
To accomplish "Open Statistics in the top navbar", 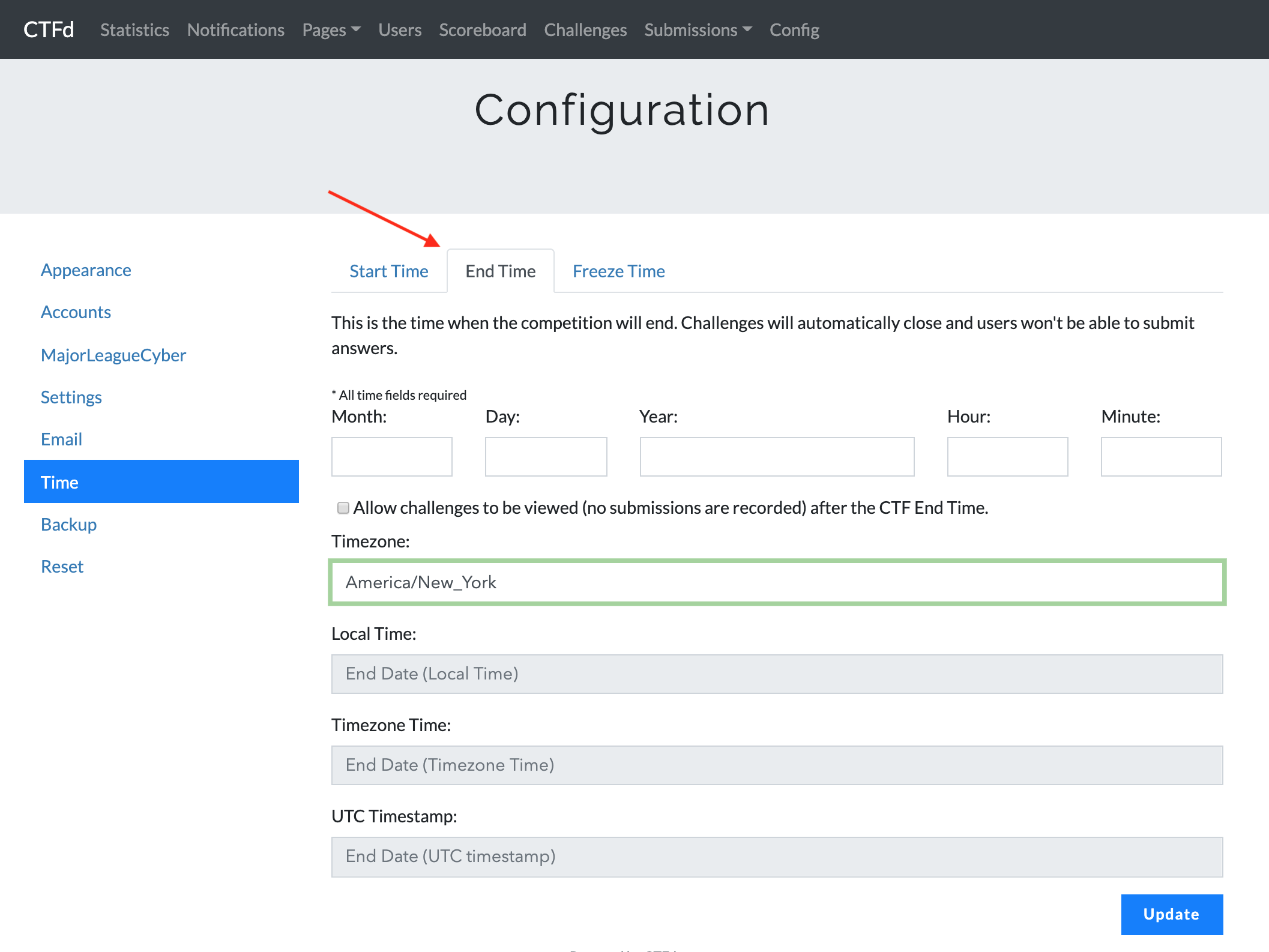I will tap(134, 30).
